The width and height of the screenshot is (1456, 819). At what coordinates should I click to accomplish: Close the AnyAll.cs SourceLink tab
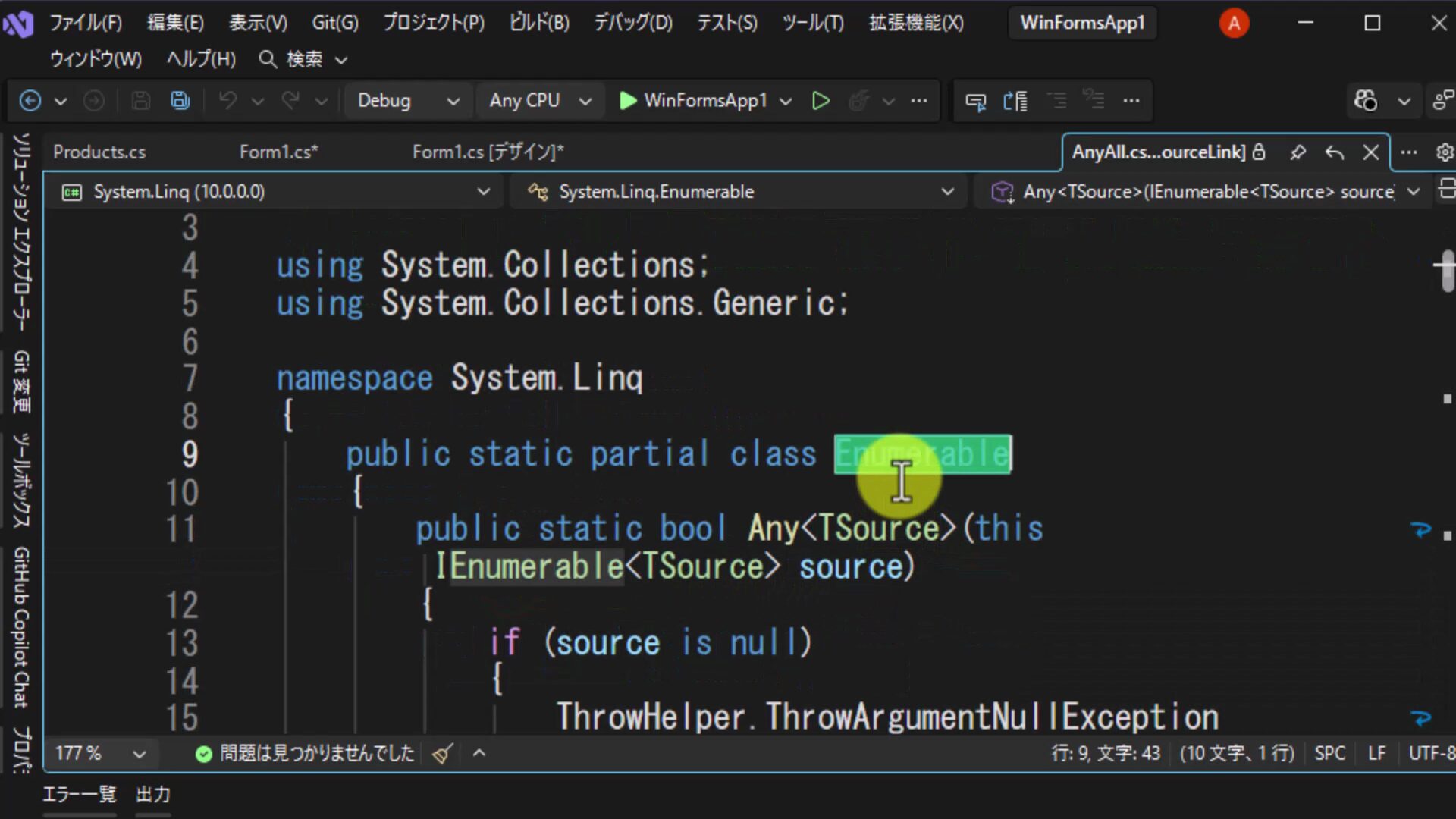coord(1370,152)
